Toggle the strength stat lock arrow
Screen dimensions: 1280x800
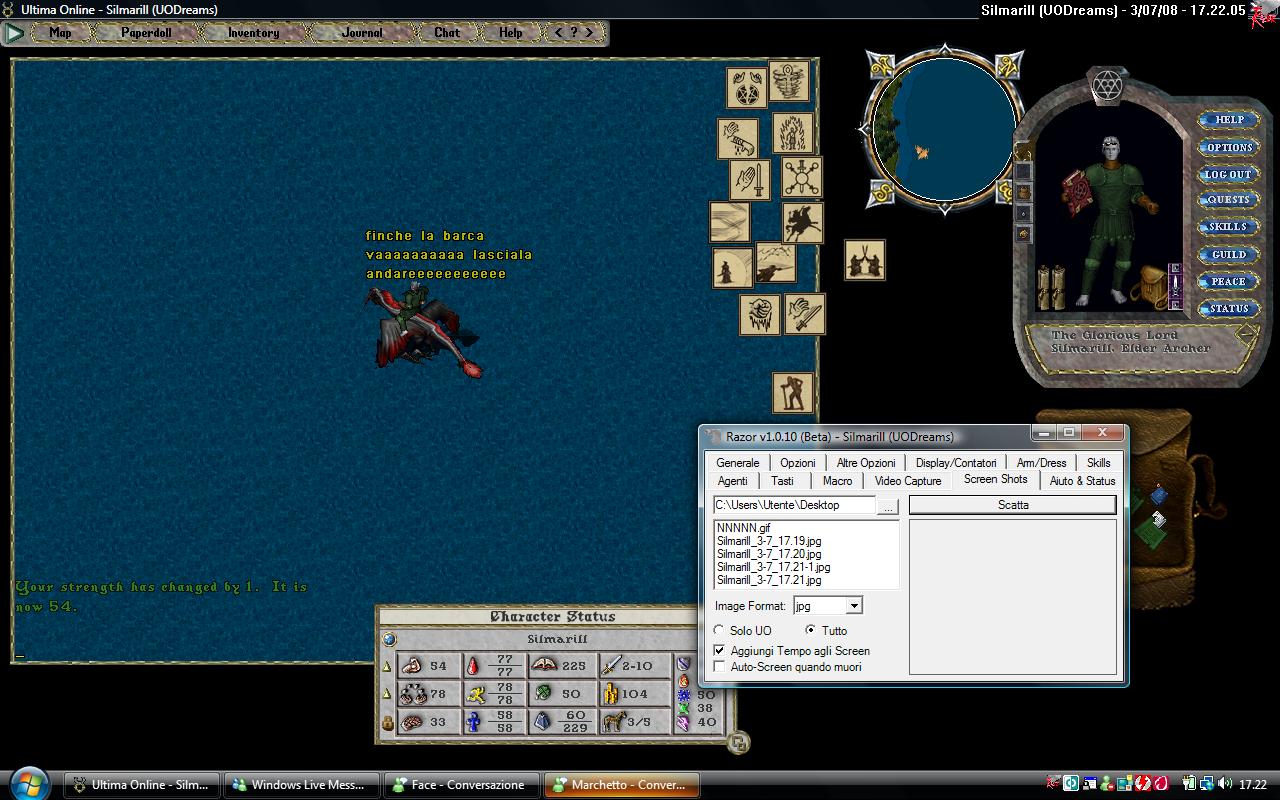point(387,666)
